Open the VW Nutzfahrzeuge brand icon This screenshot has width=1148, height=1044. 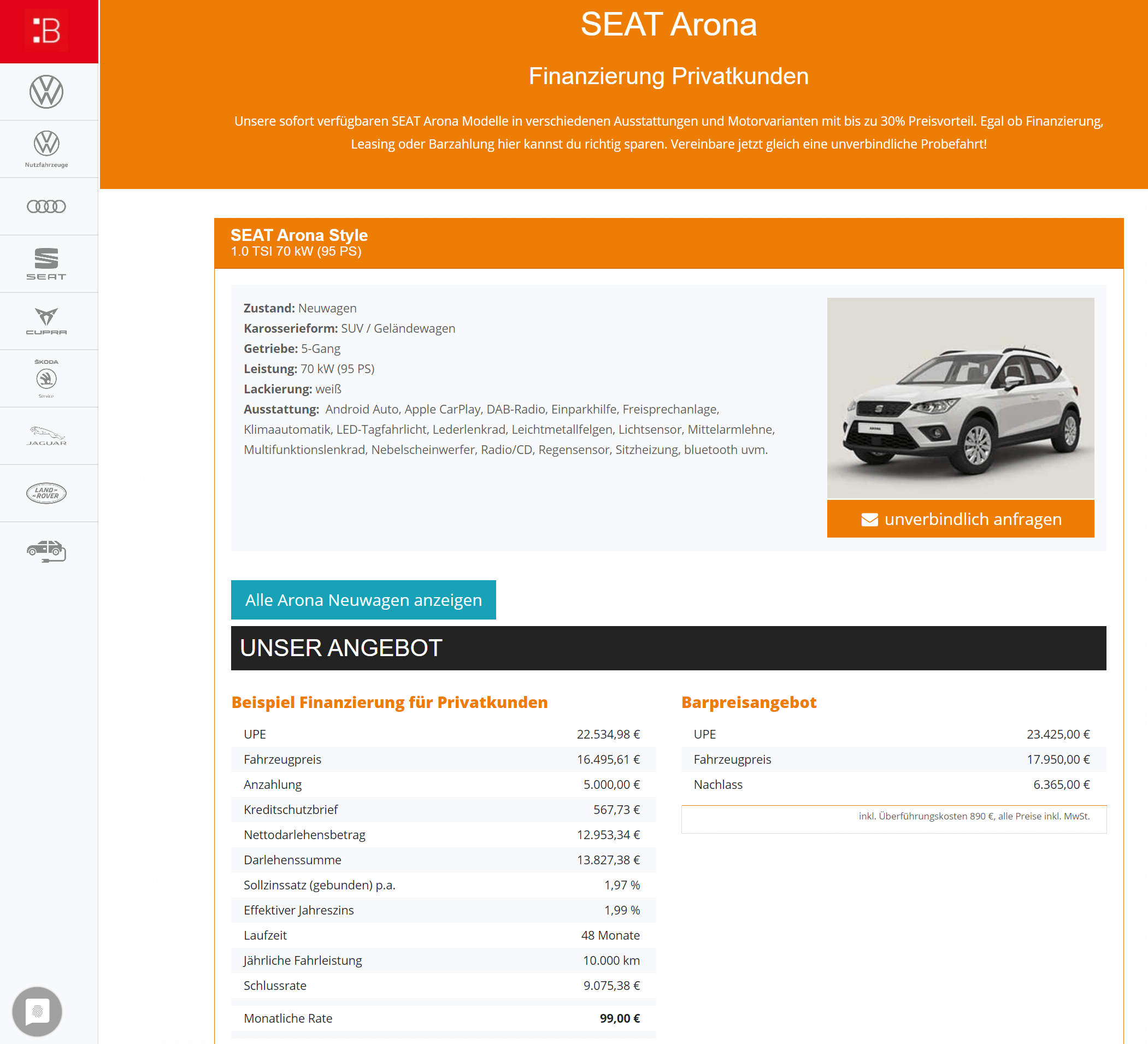click(46, 149)
